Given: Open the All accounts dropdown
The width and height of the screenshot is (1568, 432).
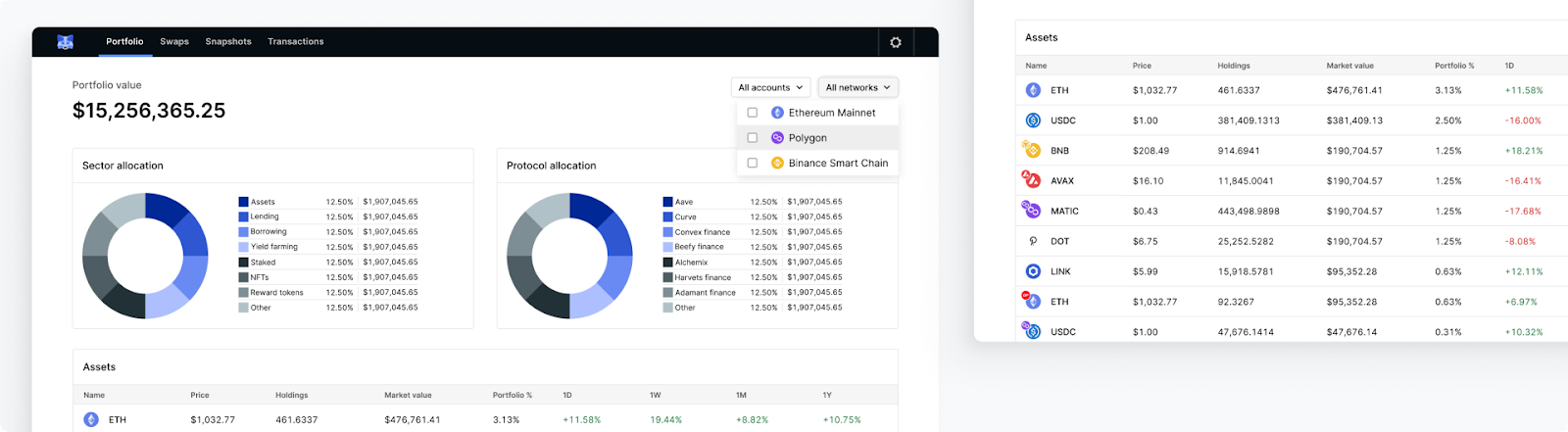Looking at the screenshot, I should coord(770,87).
